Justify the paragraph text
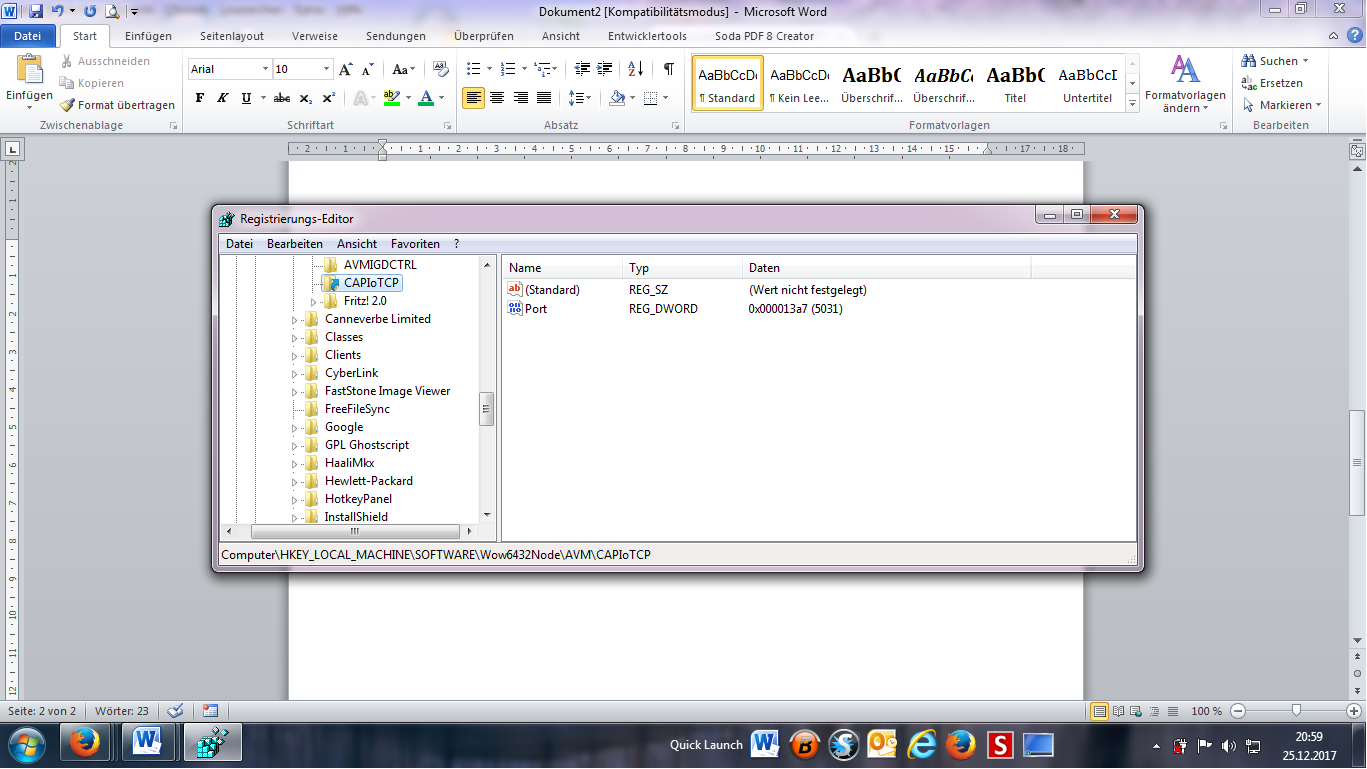Screen dimensions: 1367x769 point(544,98)
